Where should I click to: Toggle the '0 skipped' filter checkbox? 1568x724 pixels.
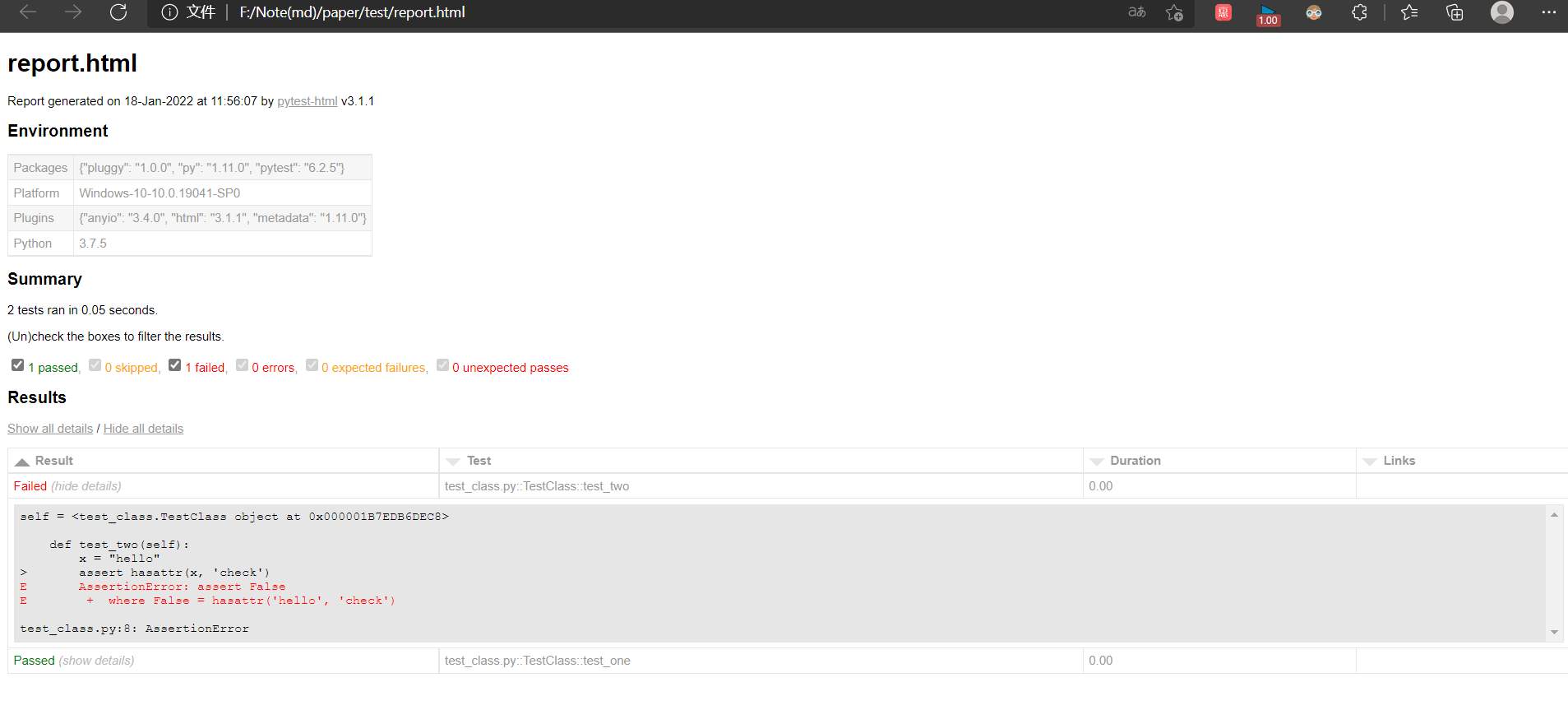95,365
